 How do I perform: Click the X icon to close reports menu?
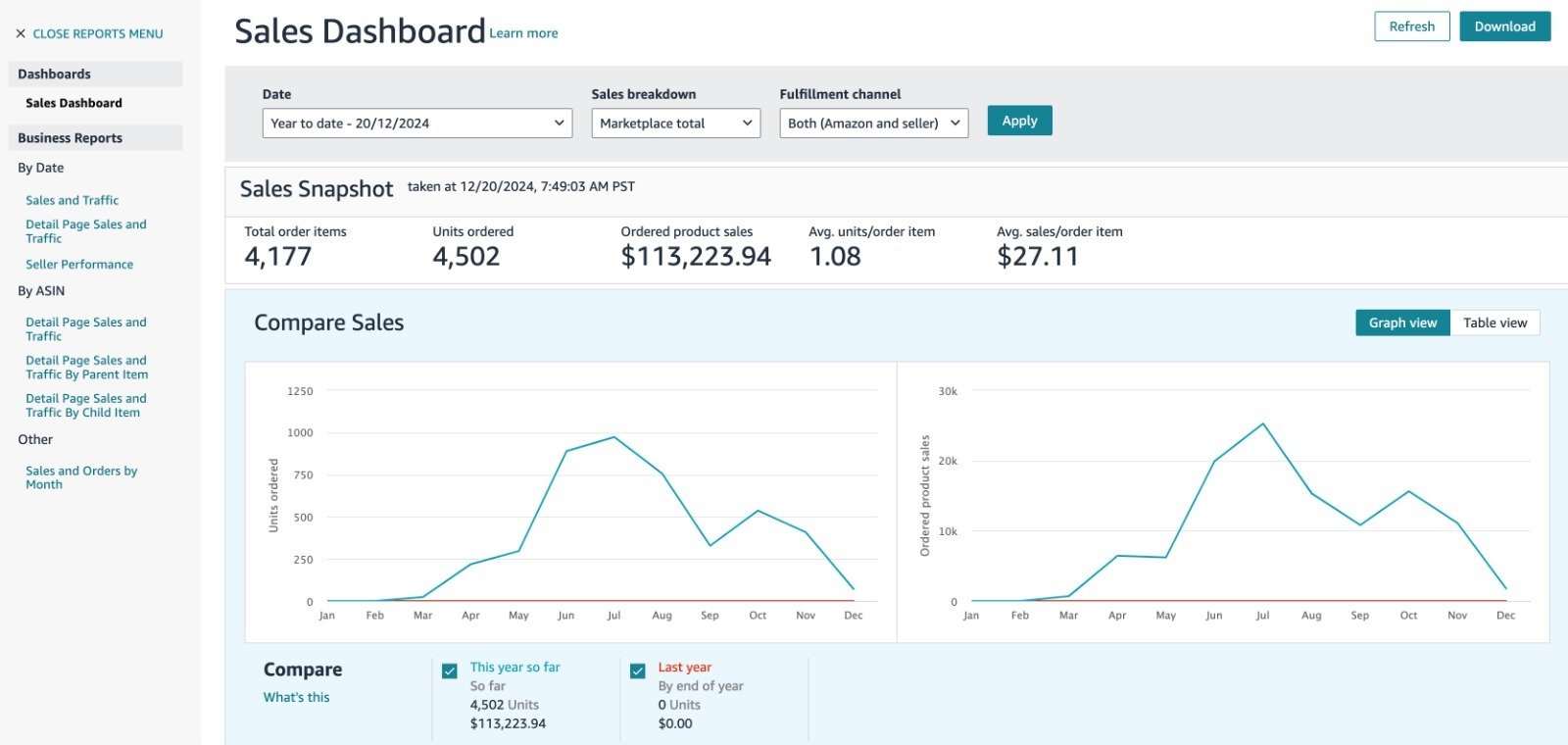point(21,33)
